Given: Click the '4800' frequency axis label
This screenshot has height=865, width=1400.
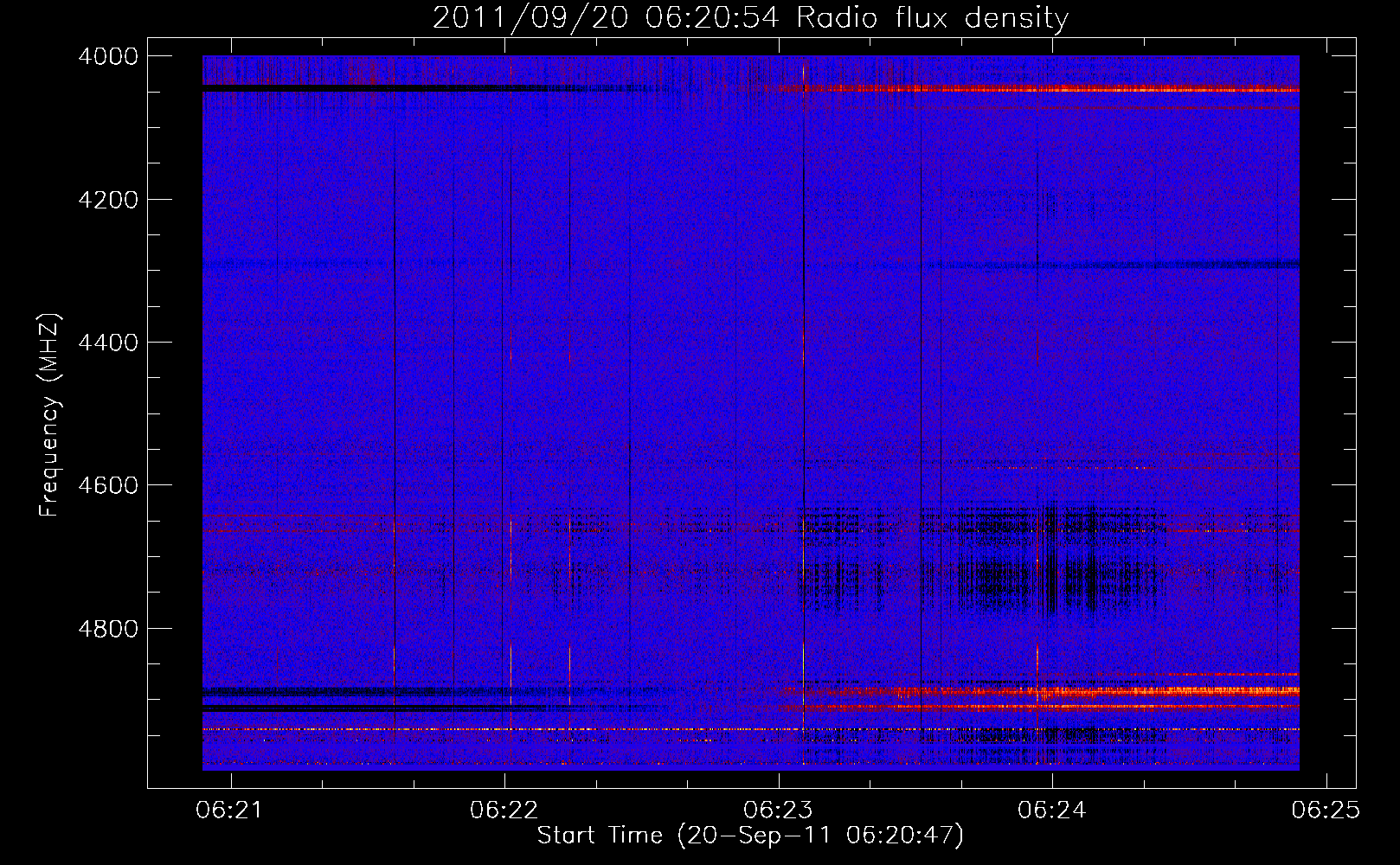Looking at the screenshot, I should tap(108, 628).
